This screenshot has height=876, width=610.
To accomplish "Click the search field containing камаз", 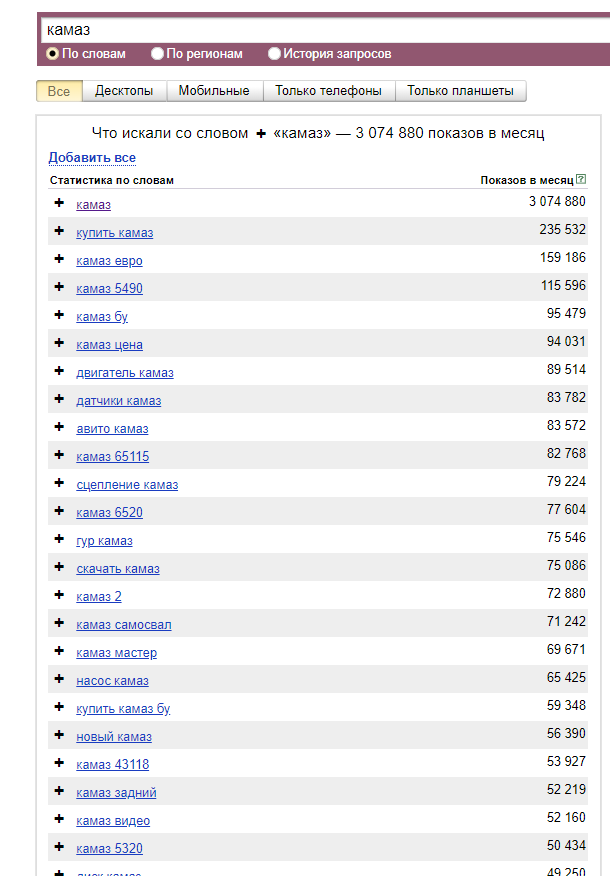I will tap(320, 30).
